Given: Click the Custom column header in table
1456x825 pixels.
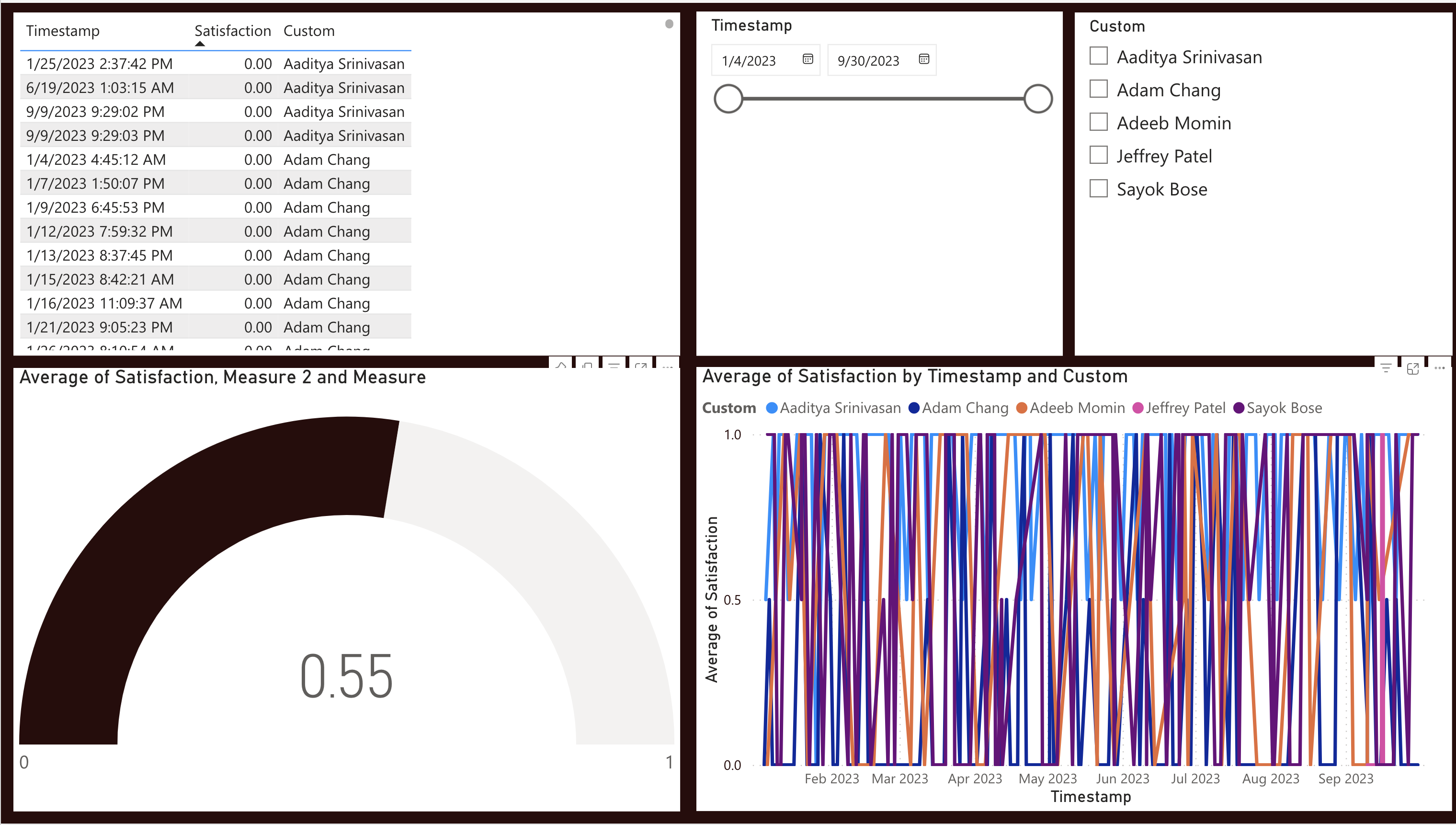Looking at the screenshot, I should tap(308, 31).
